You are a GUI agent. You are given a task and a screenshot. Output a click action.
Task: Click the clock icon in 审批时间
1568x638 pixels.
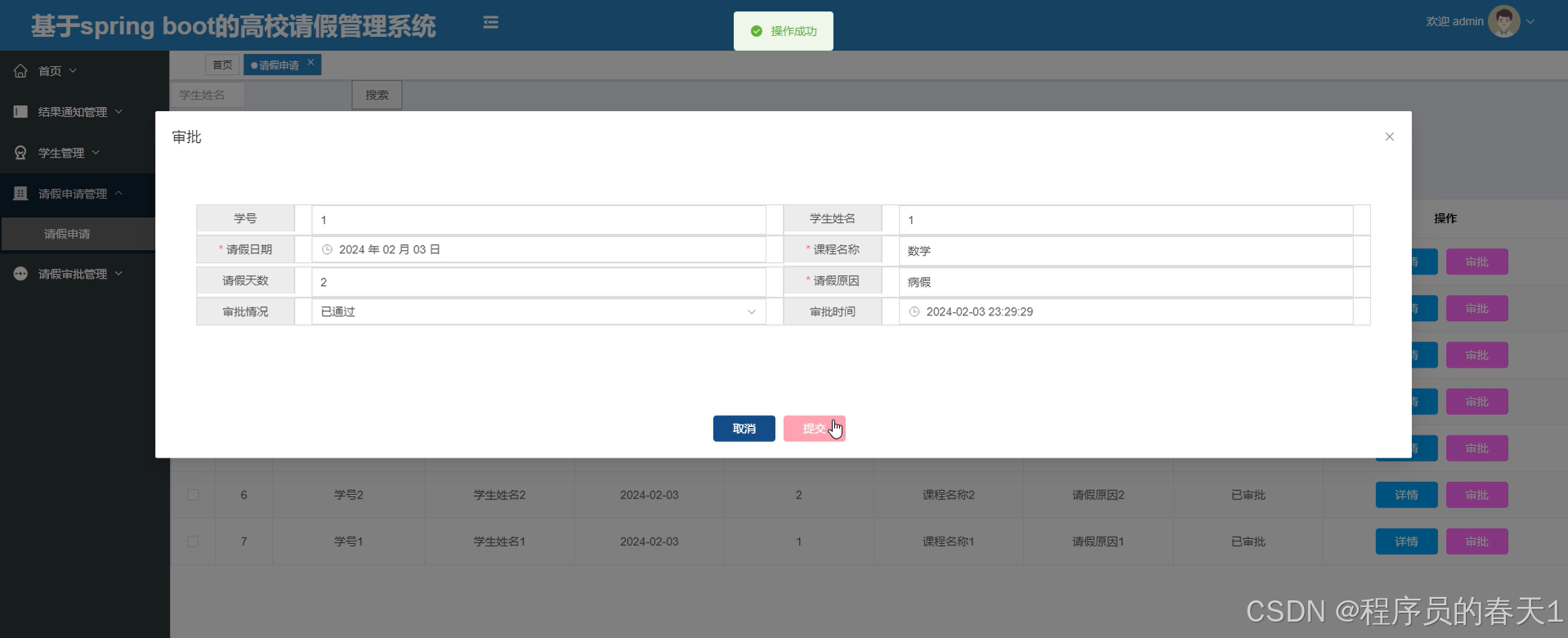pyautogui.click(x=914, y=312)
